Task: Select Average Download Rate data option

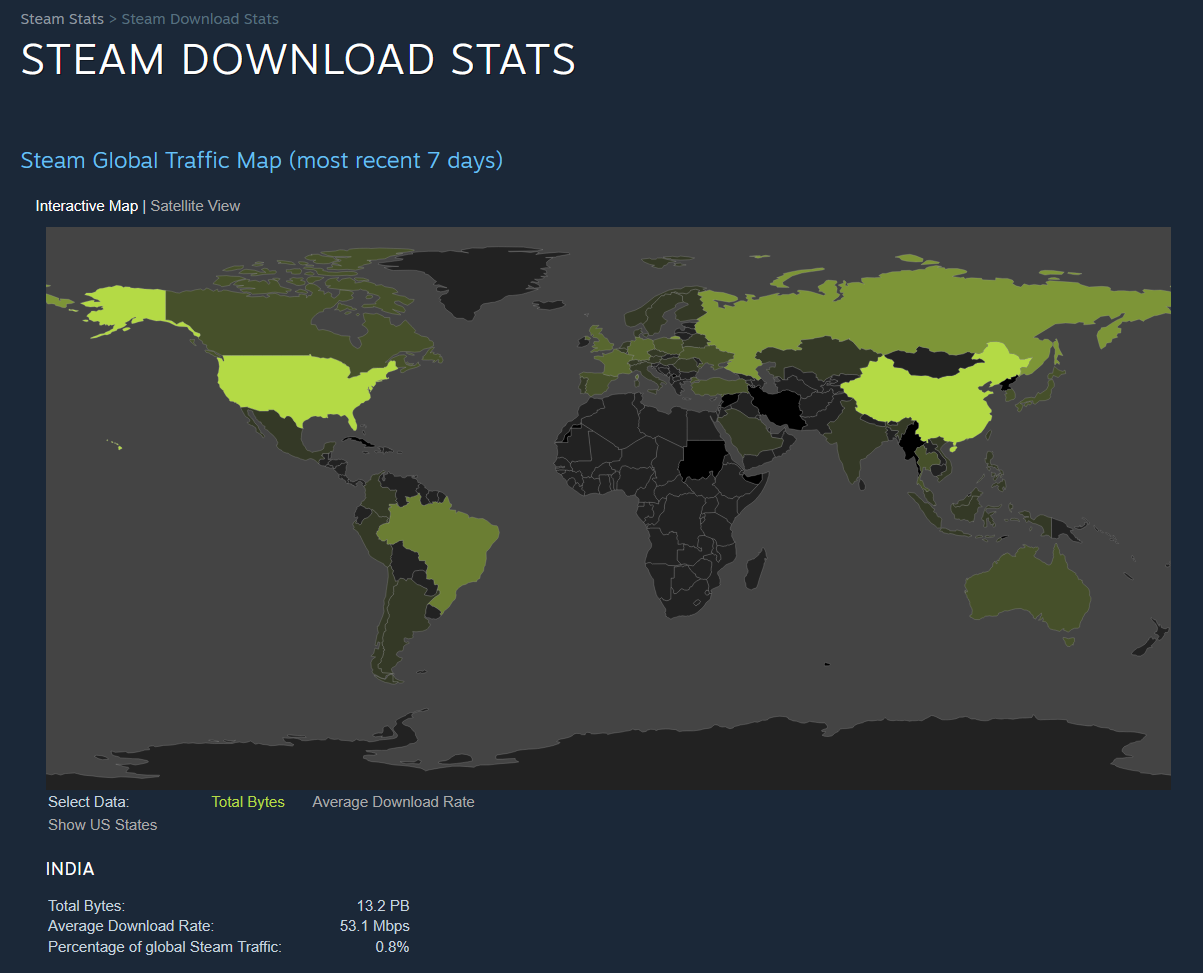Action: coord(393,802)
